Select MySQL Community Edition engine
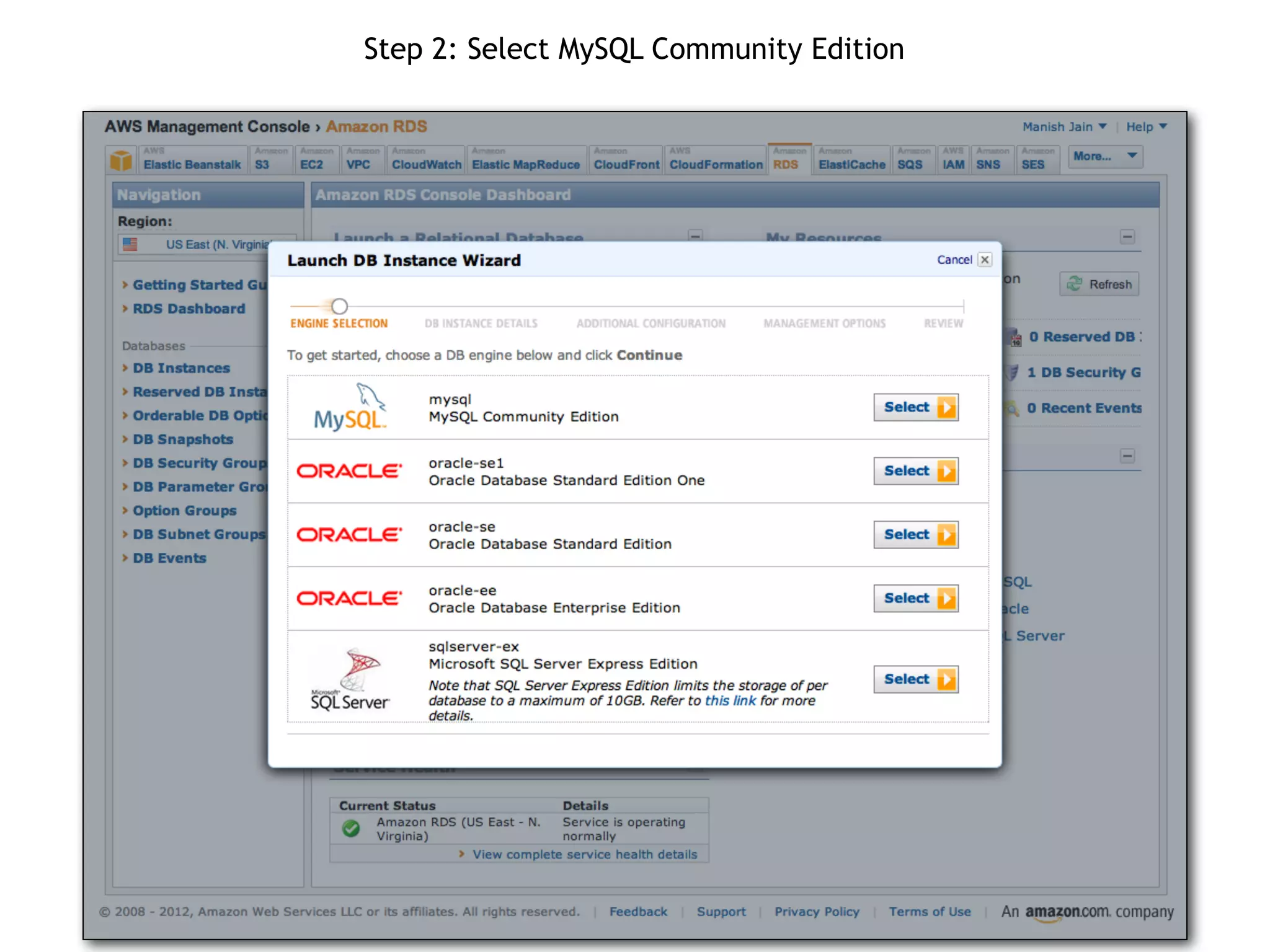 916,407
